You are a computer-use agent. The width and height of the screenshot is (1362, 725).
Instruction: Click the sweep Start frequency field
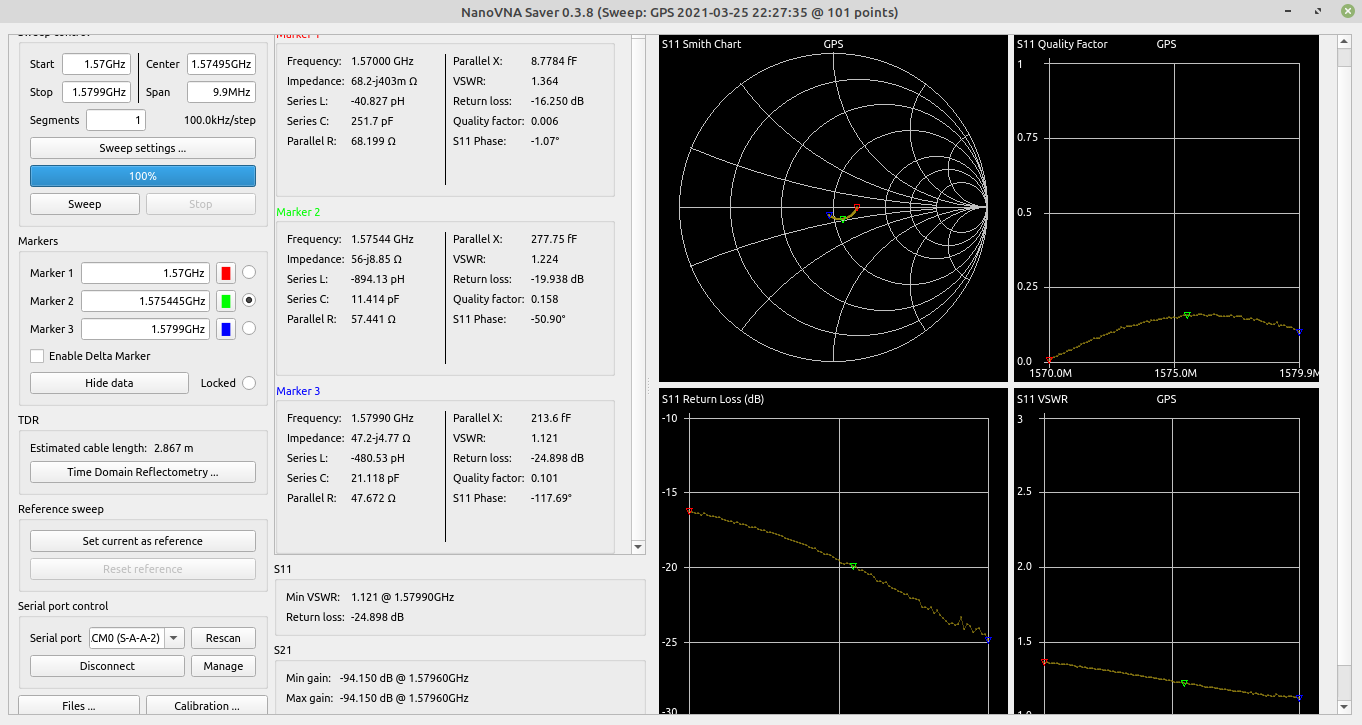96,64
